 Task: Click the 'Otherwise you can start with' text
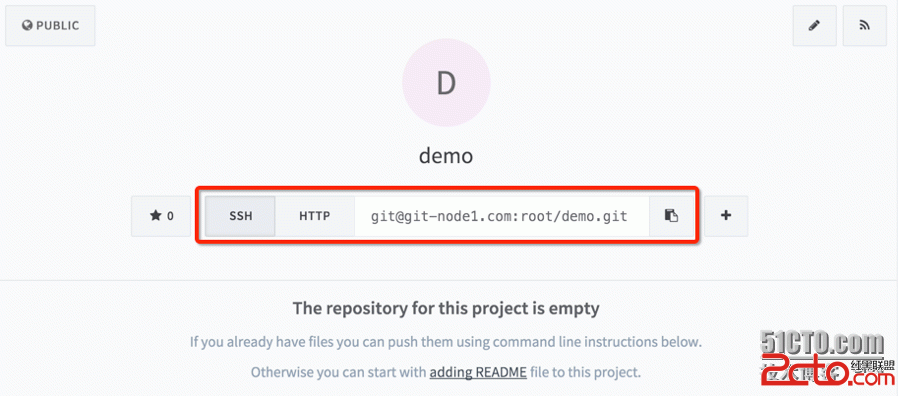339,373
